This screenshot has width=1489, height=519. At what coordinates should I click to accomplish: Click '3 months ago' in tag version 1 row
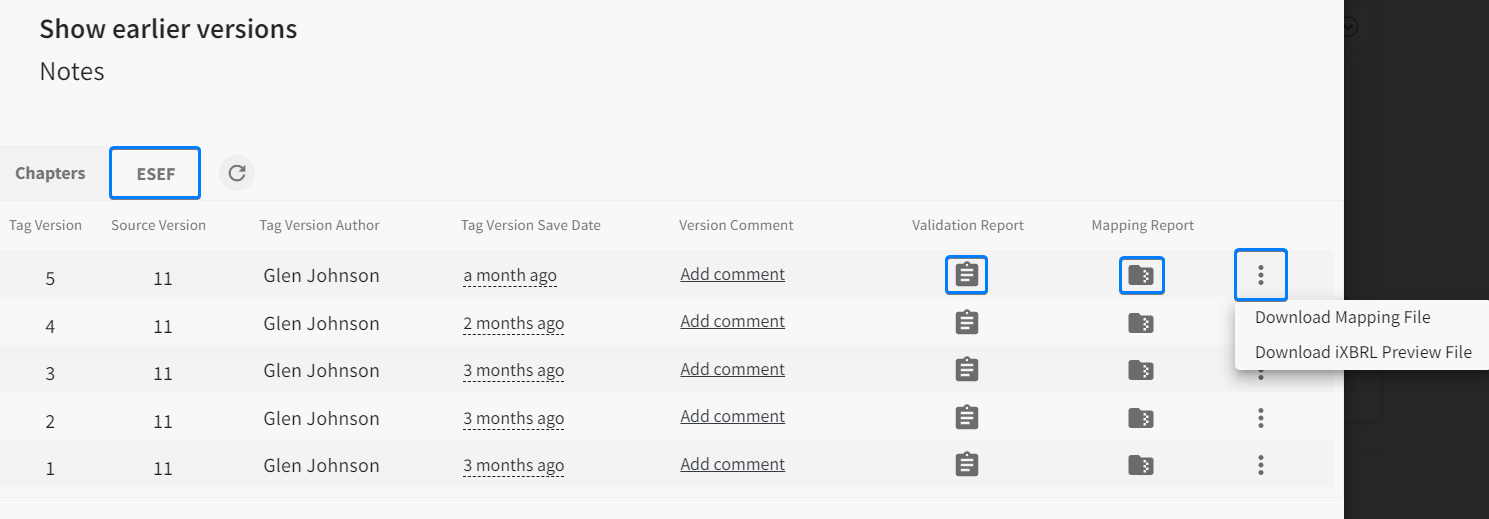[514, 466]
